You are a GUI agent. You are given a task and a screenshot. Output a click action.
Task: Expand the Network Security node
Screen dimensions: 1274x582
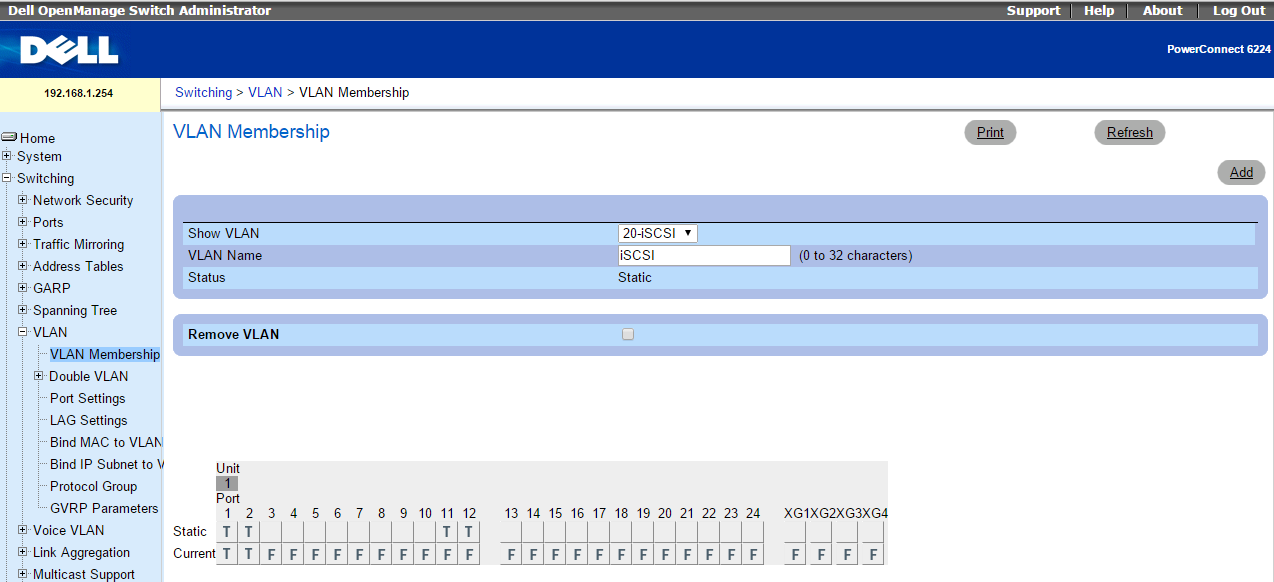coord(23,200)
